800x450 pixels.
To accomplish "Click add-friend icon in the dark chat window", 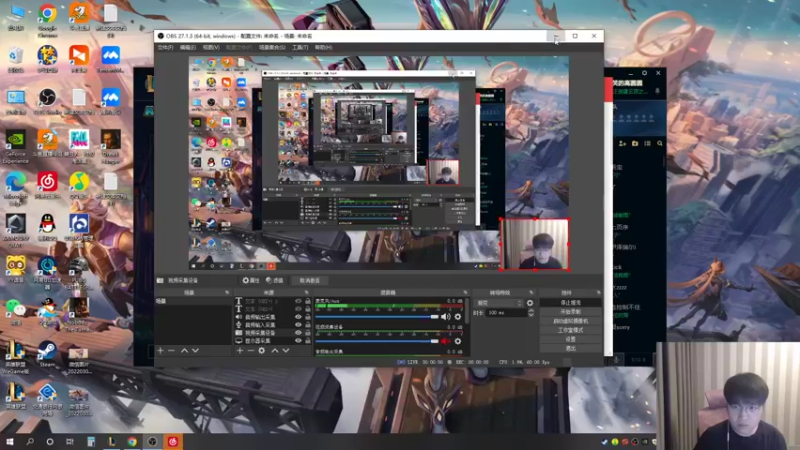I will pos(622,144).
